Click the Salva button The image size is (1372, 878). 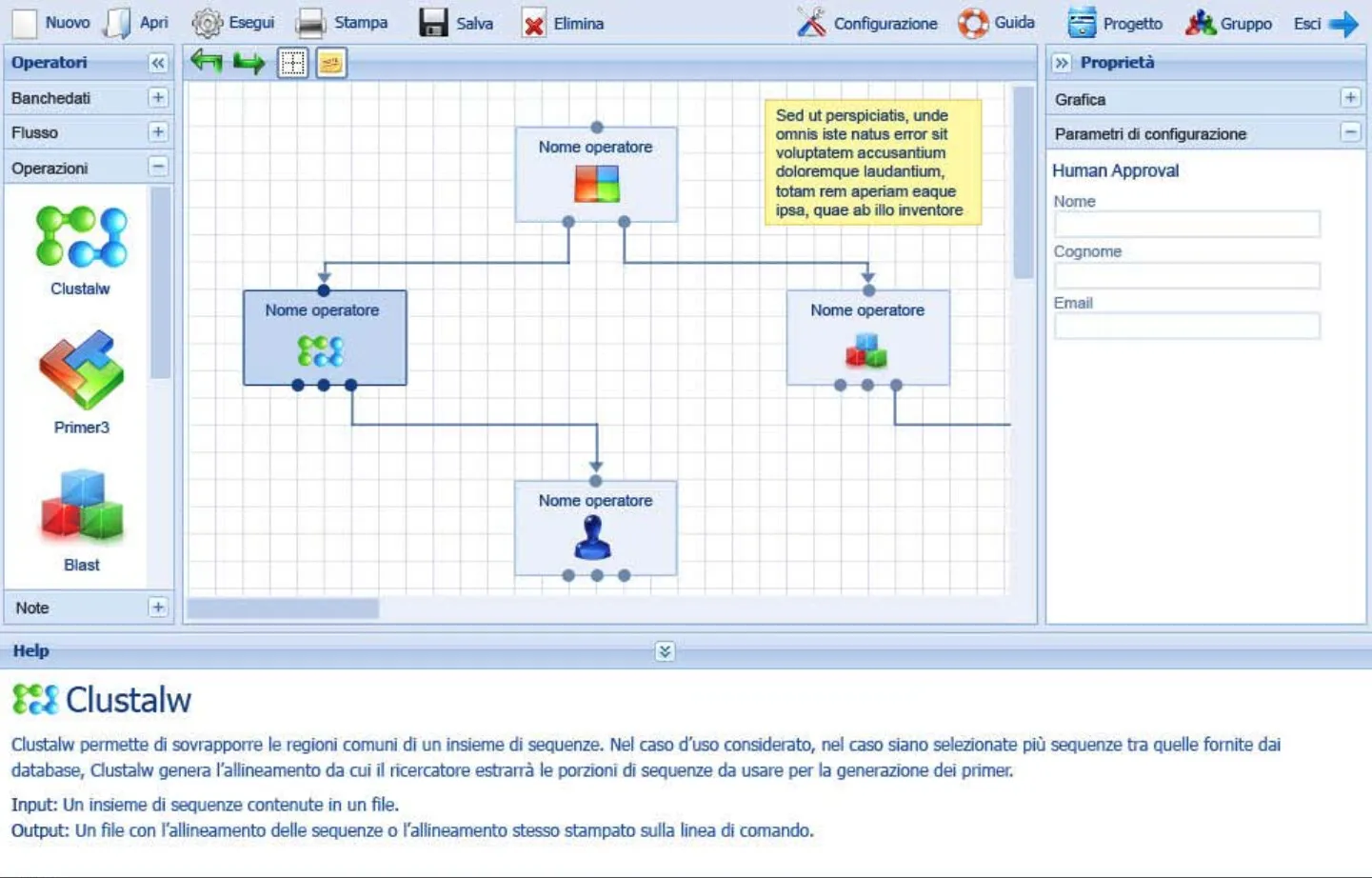tap(457, 21)
